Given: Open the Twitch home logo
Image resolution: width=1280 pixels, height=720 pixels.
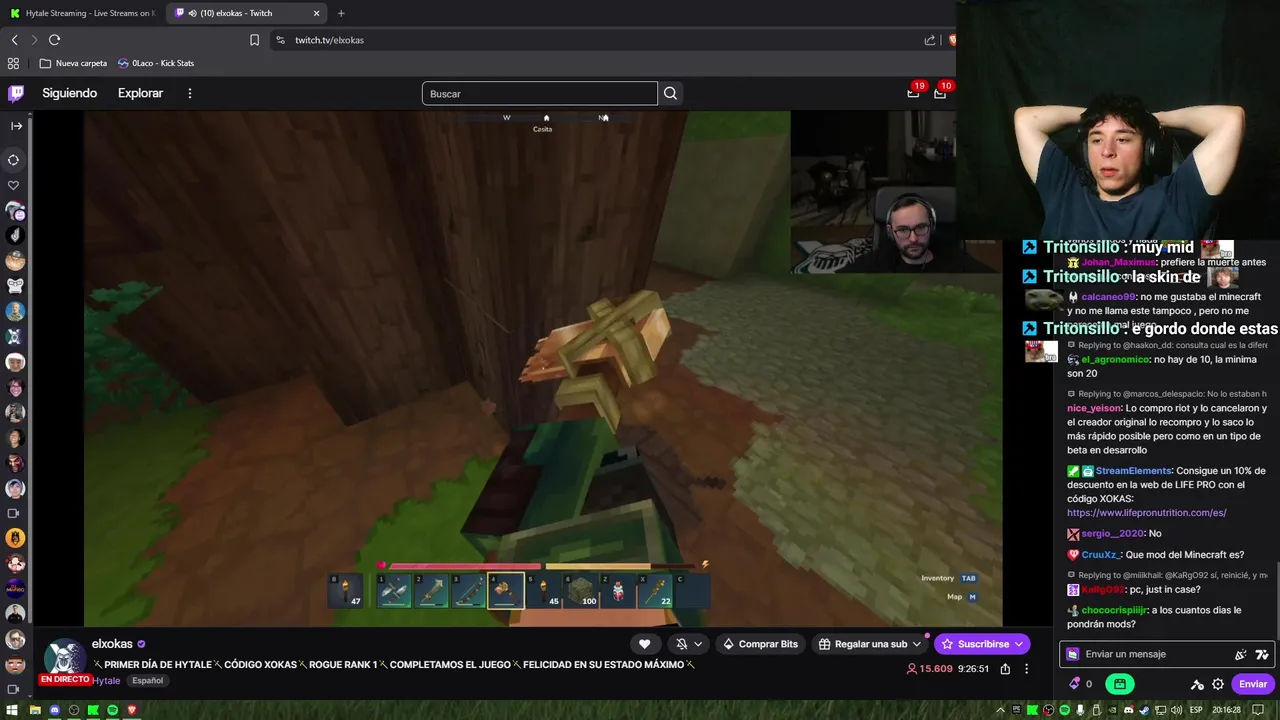Looking at the screenshot, I should (16, 93).
